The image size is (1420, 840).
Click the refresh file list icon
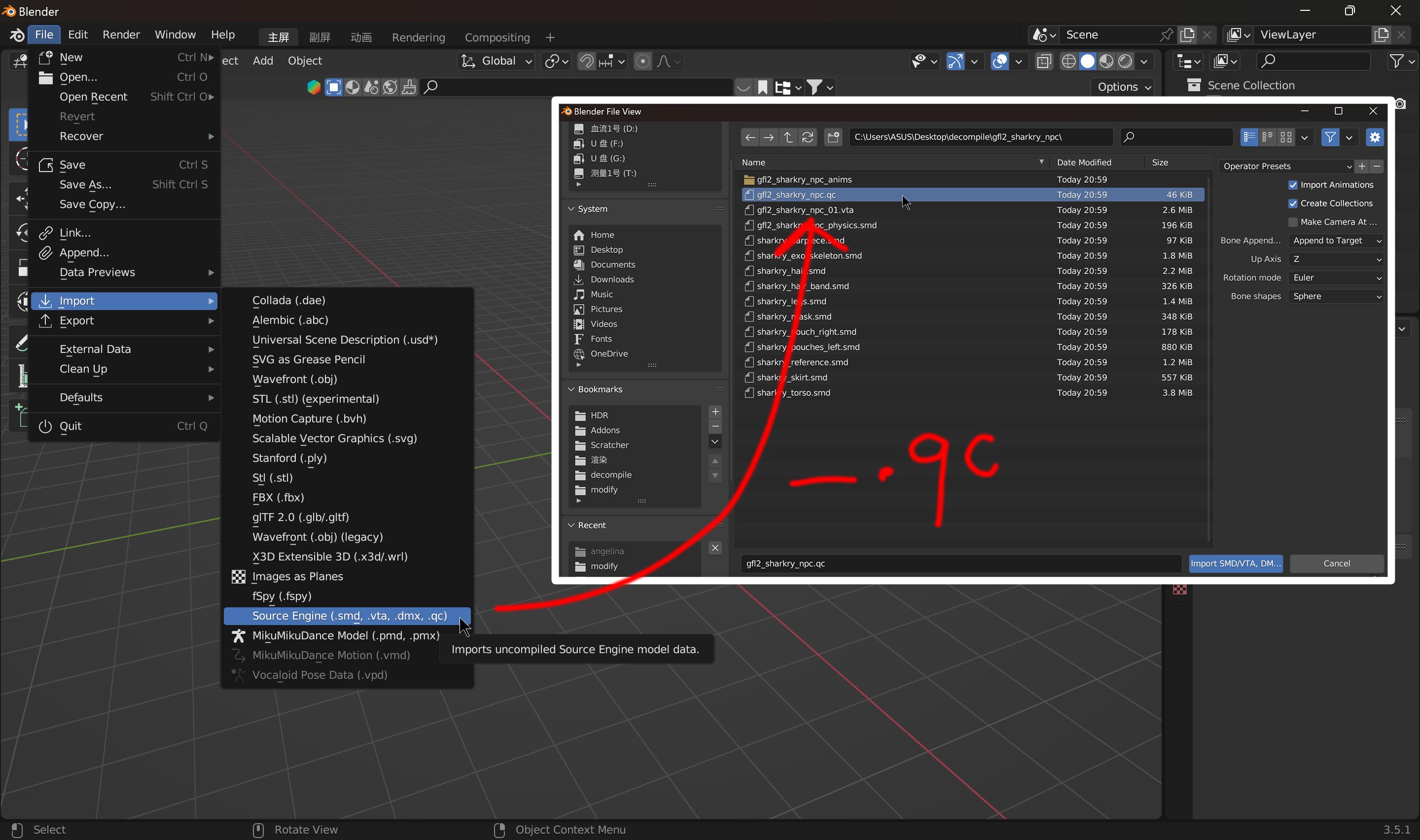[x=808, y=137]
